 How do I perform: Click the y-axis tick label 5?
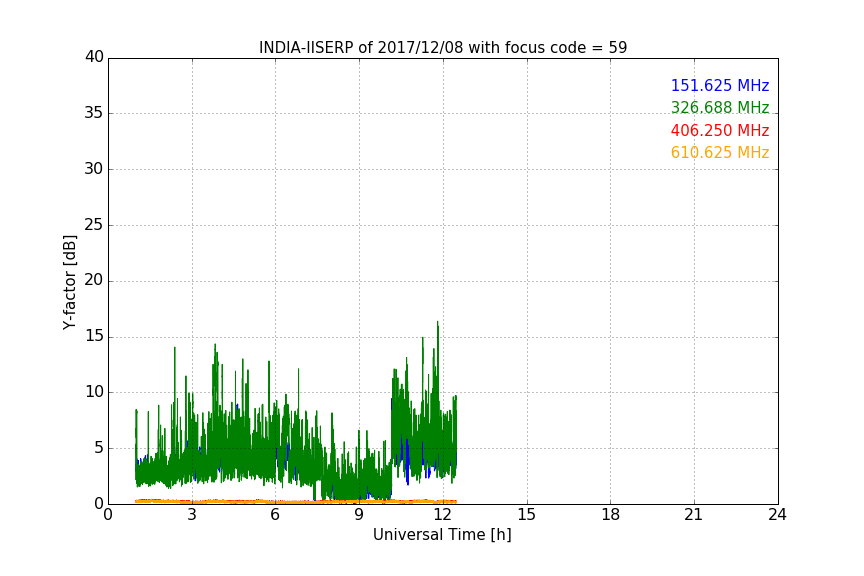tap(99, 448)
